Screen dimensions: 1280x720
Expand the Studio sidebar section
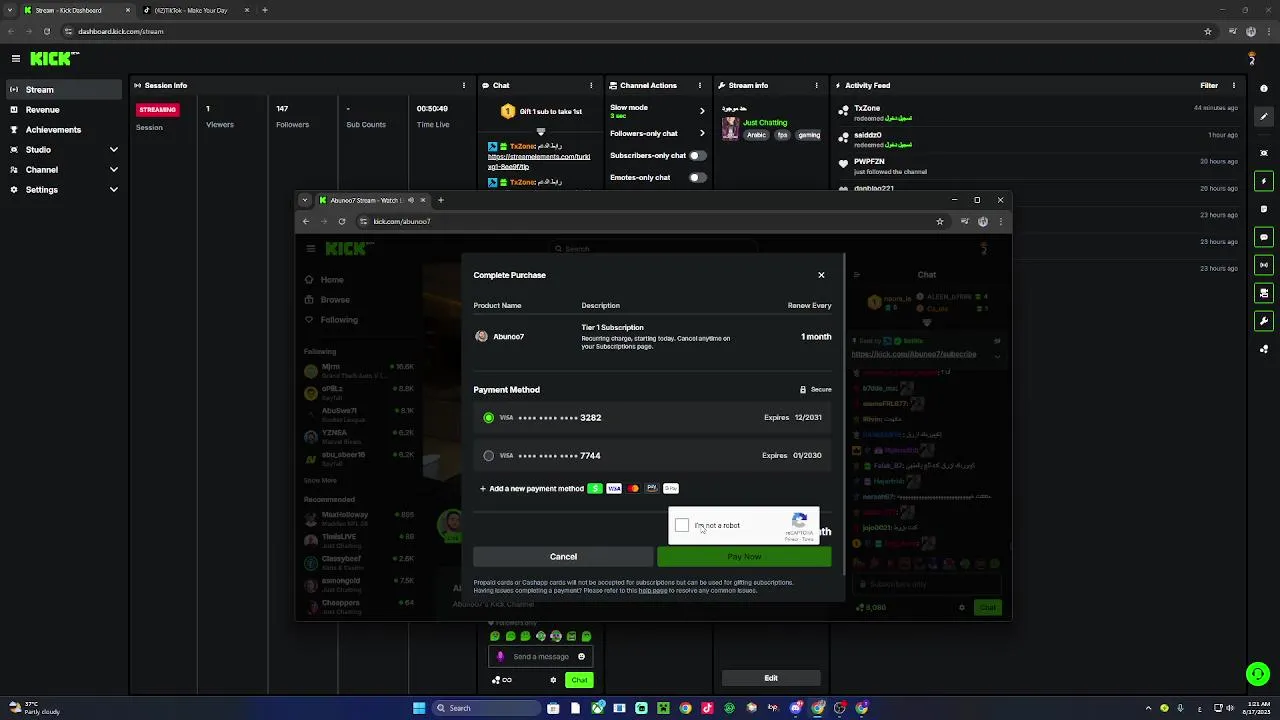[x=113, y=150]
